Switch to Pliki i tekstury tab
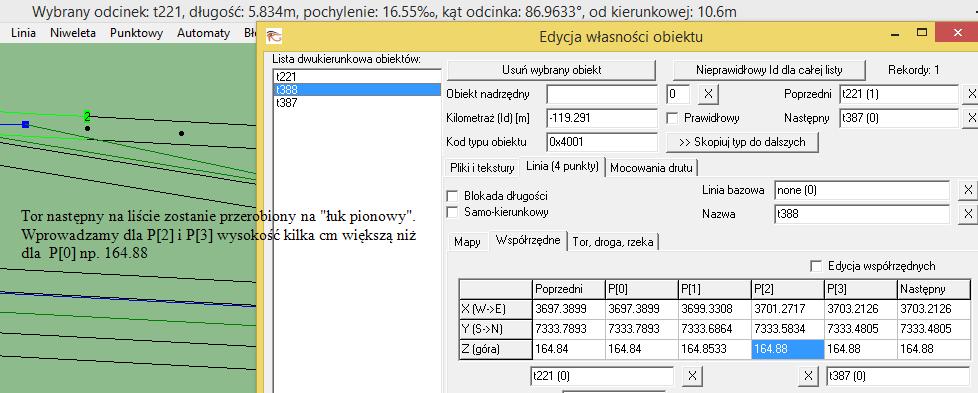This screenshot has width=978, height=393. point(482,168)
